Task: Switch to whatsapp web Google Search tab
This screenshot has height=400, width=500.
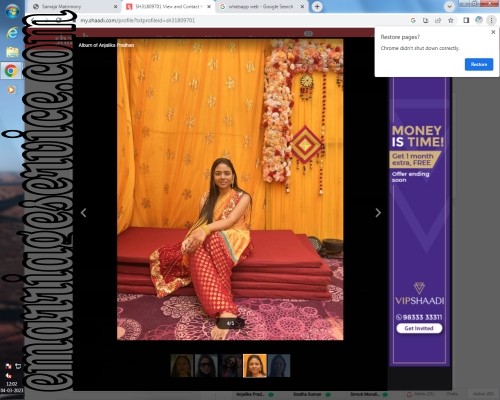Action: pos(261,6)
